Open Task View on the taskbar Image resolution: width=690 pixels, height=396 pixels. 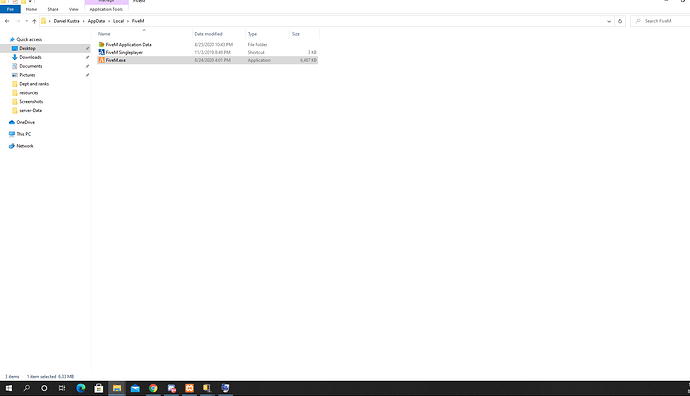62,388
